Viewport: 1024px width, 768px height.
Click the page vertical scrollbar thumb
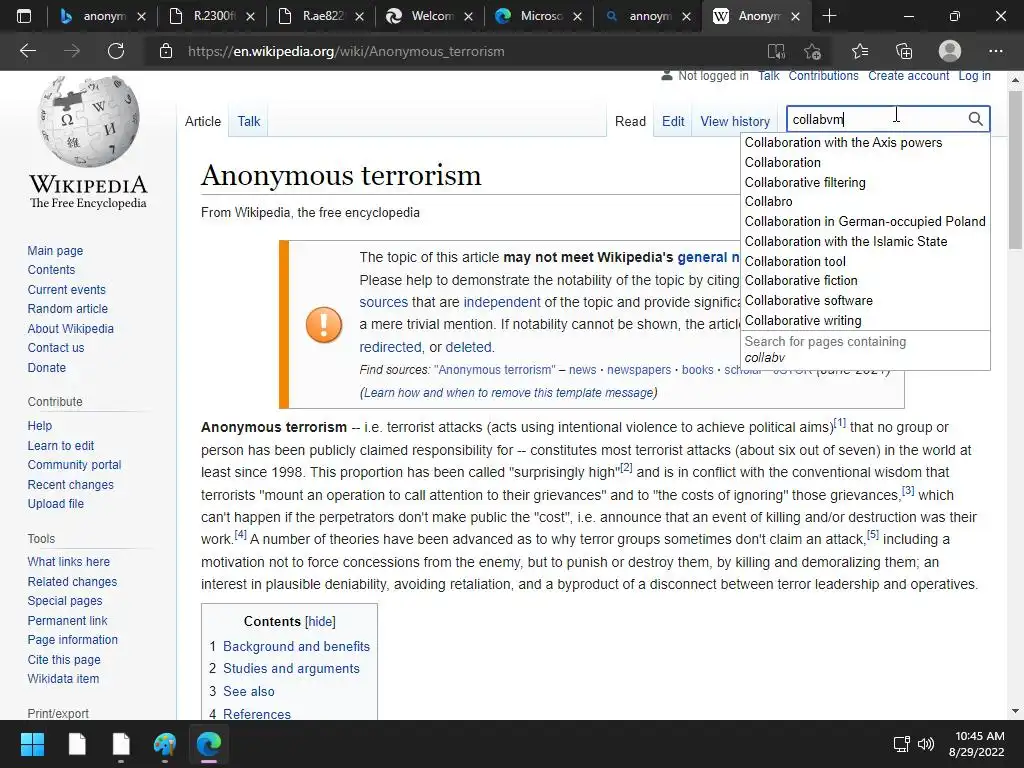1015,170
